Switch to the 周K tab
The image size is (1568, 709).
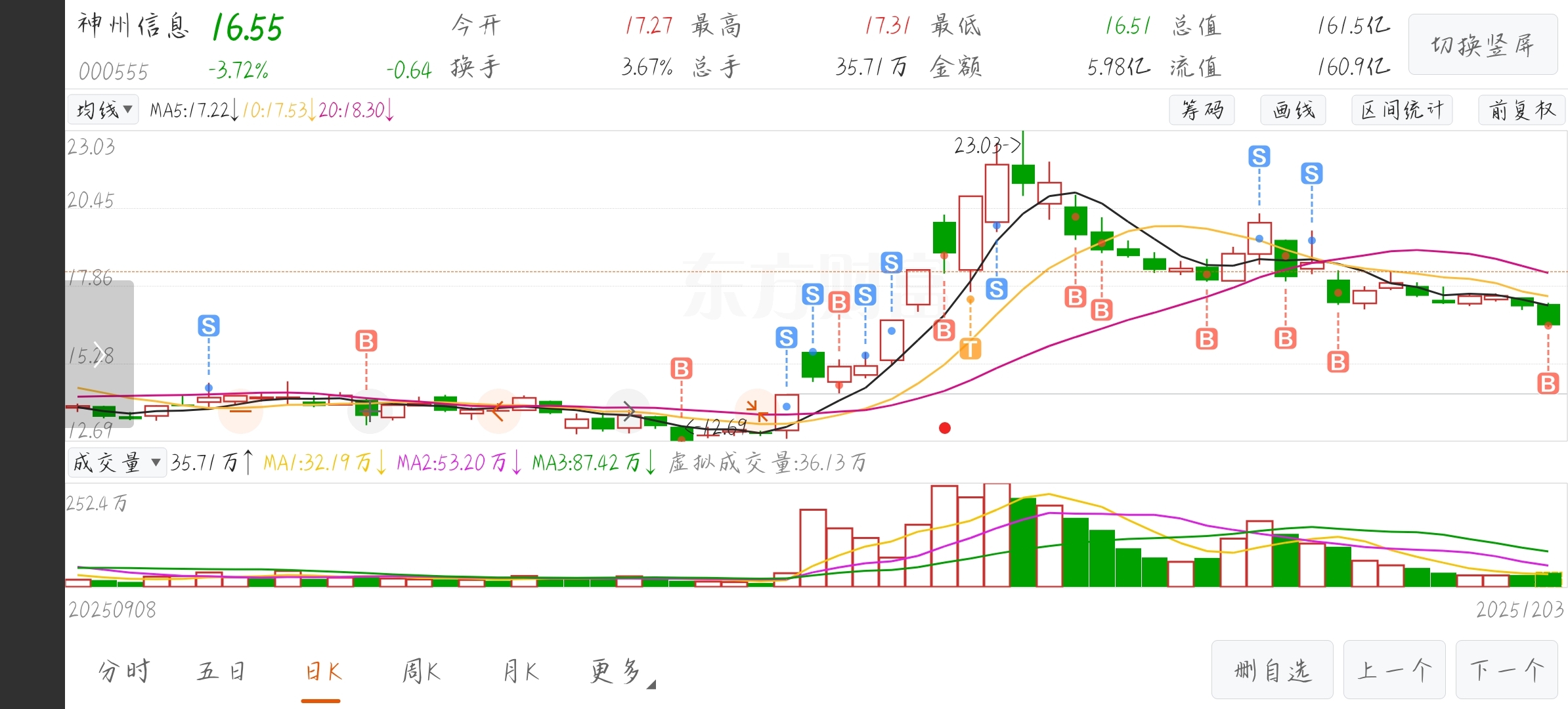(421, 672)
